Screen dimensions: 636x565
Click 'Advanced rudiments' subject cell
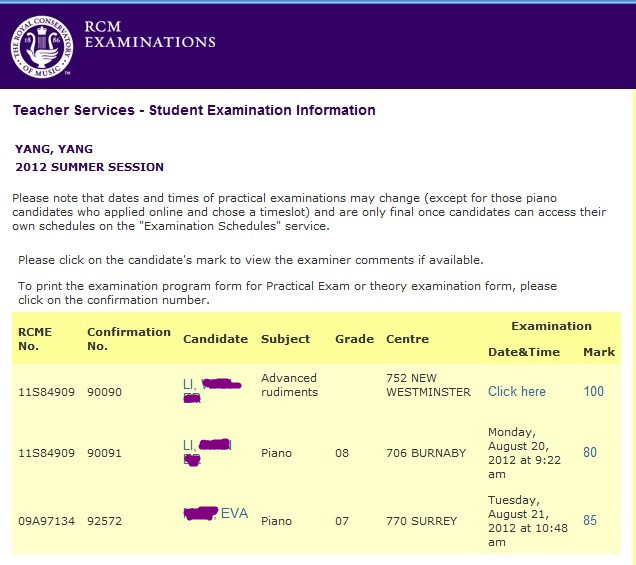tap(289, 385)
